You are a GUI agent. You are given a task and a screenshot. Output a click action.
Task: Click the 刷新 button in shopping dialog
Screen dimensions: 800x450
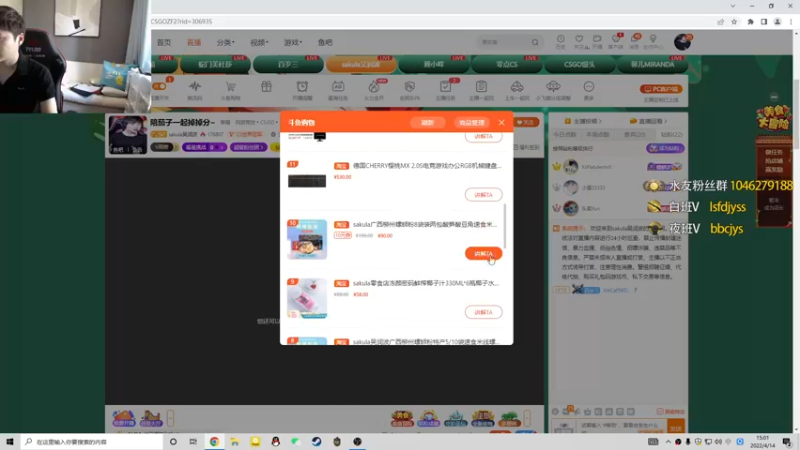[428, 122]
